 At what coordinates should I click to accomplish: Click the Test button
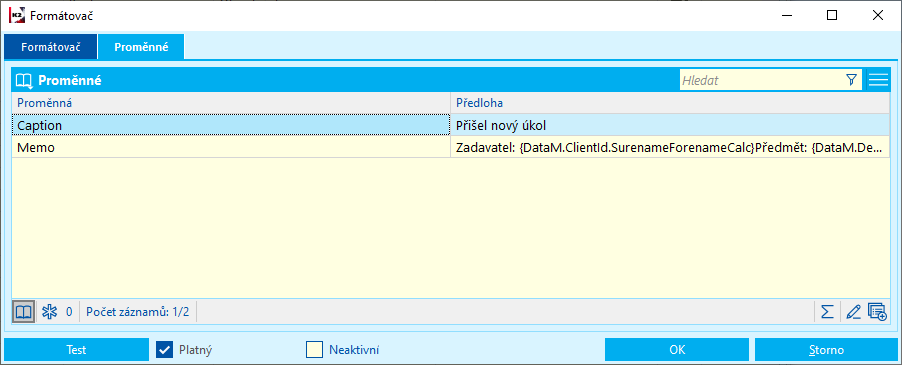point(76,349)
